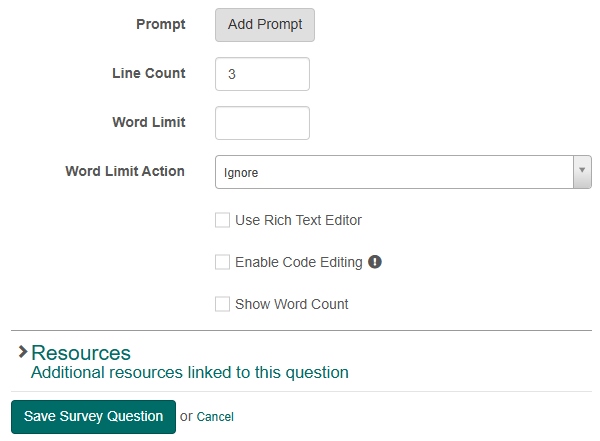Save the survey question
600x441 pixels.
tap(93, 416)
